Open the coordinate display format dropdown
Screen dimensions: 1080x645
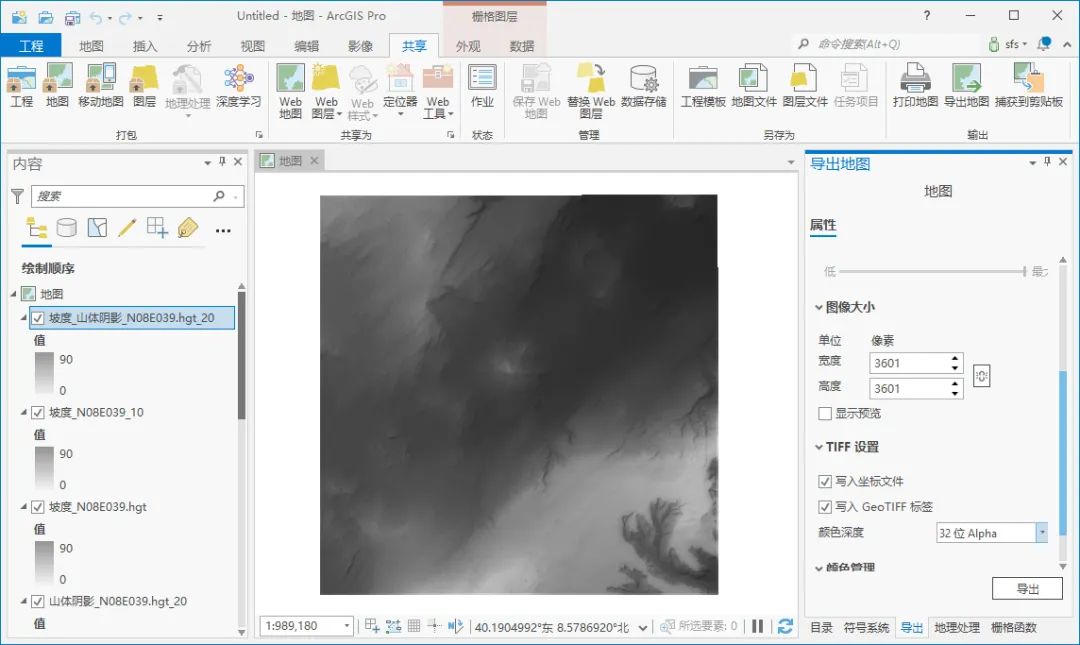pos(643,627)
